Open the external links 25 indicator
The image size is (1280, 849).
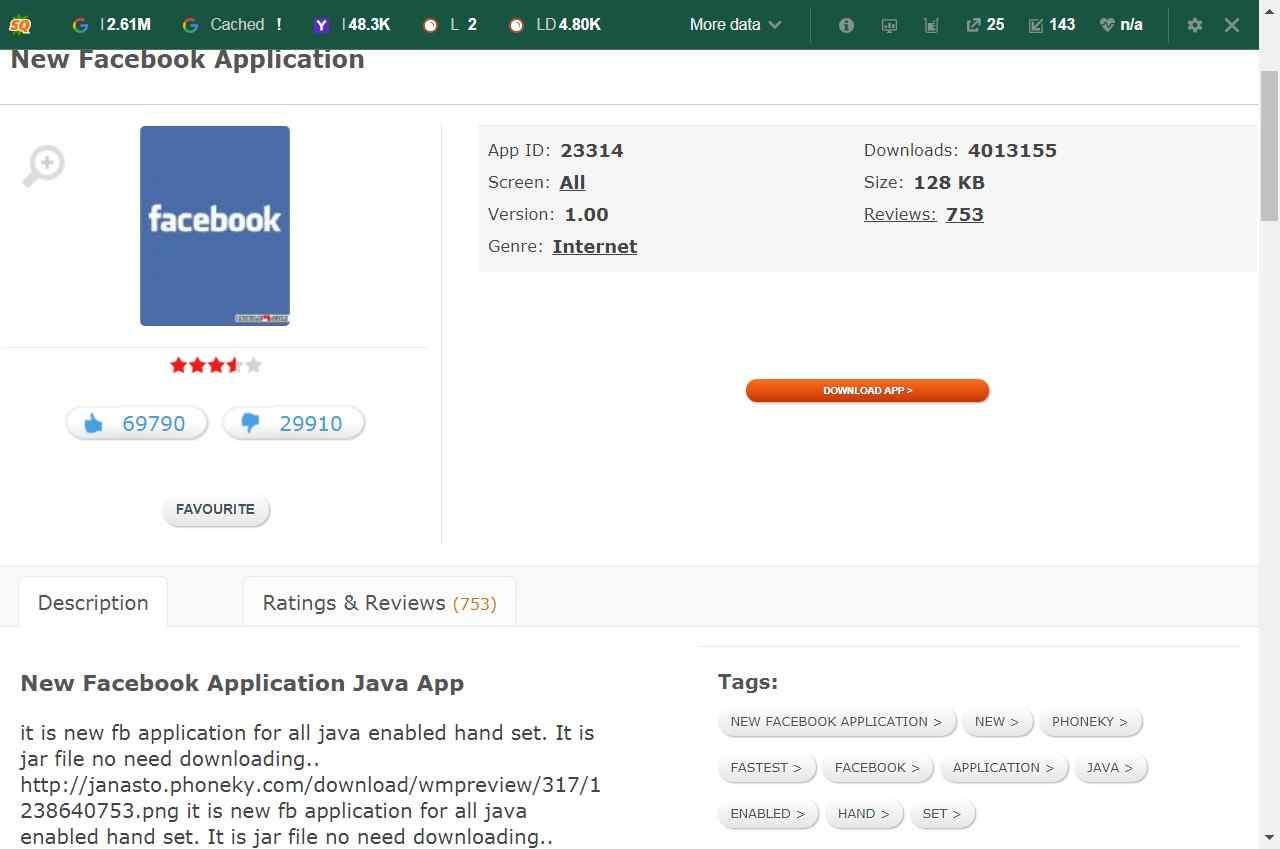pyautogui.click(x=985, y=24)
